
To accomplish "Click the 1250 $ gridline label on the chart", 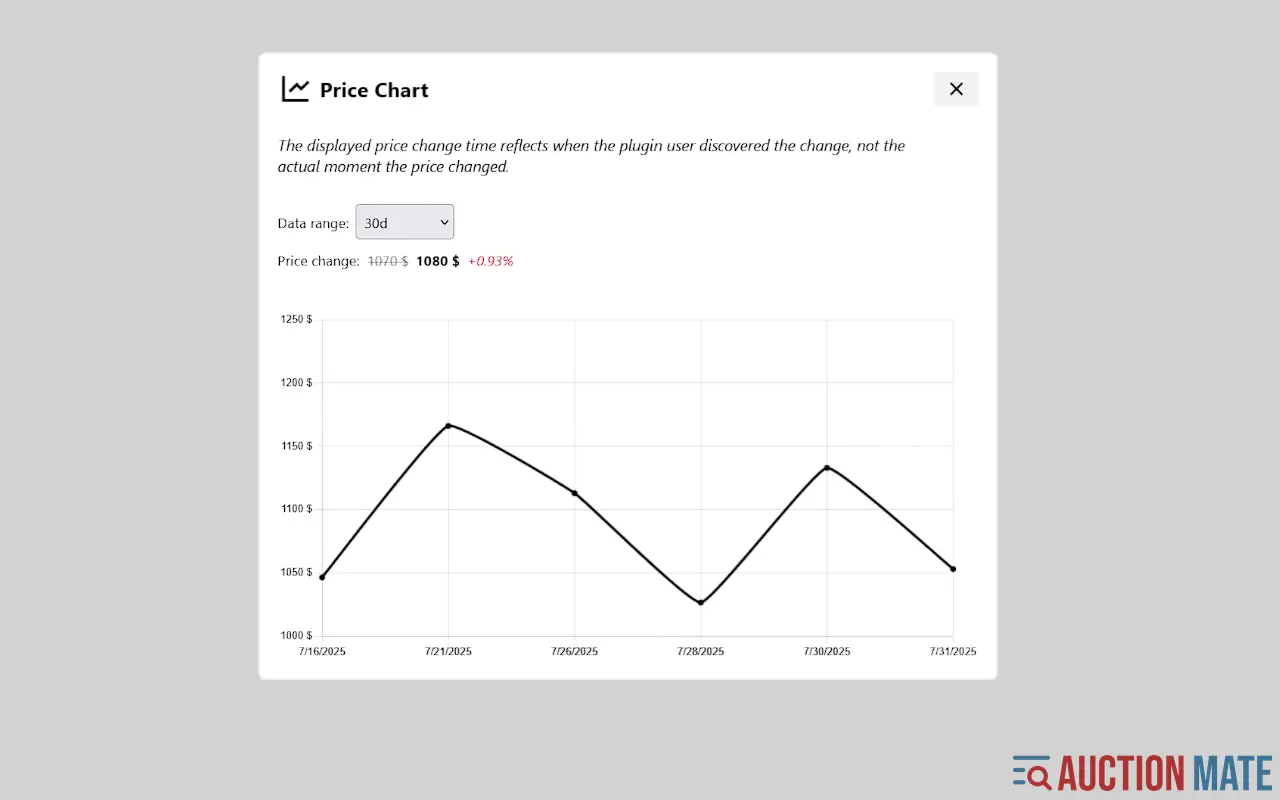I will (296, 319).
